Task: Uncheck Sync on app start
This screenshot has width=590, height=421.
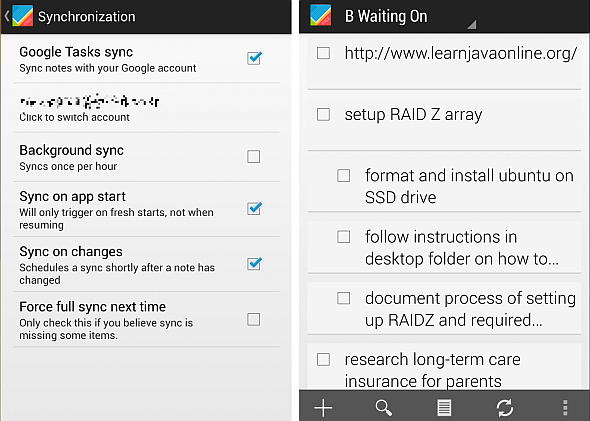Action: point(254,208)
